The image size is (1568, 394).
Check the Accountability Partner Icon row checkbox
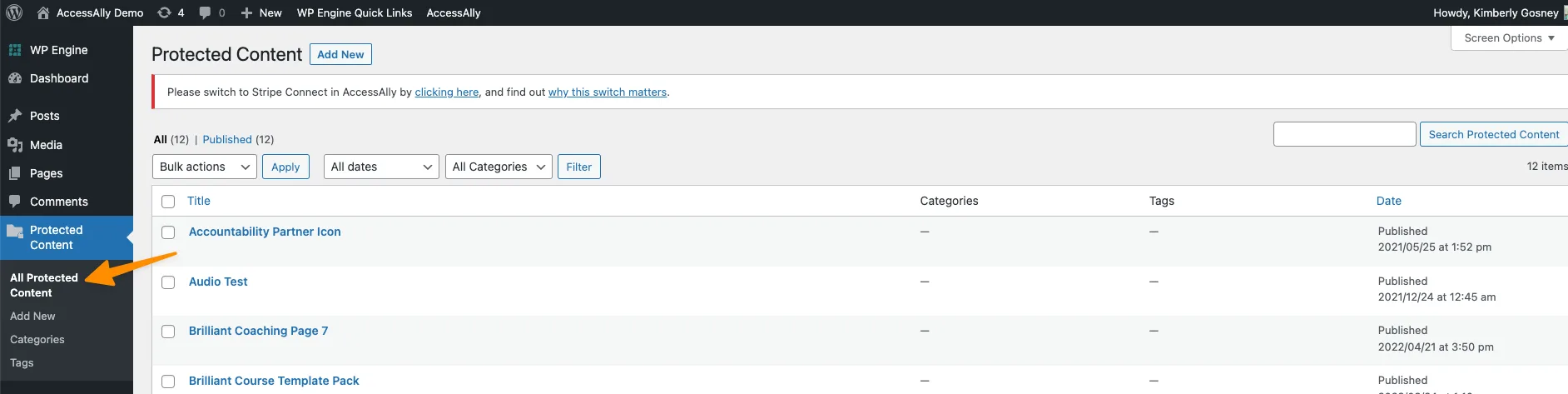pyautogui.click(x=168, y=232)
